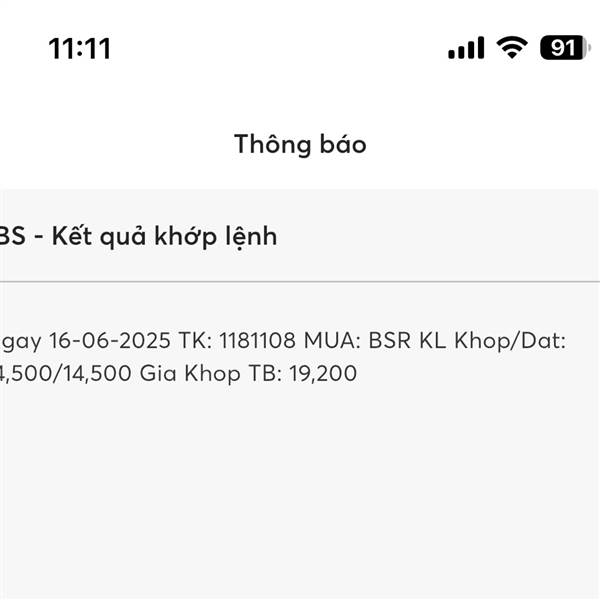
Task: Tap the TK account label
Action: click(195, 340)
